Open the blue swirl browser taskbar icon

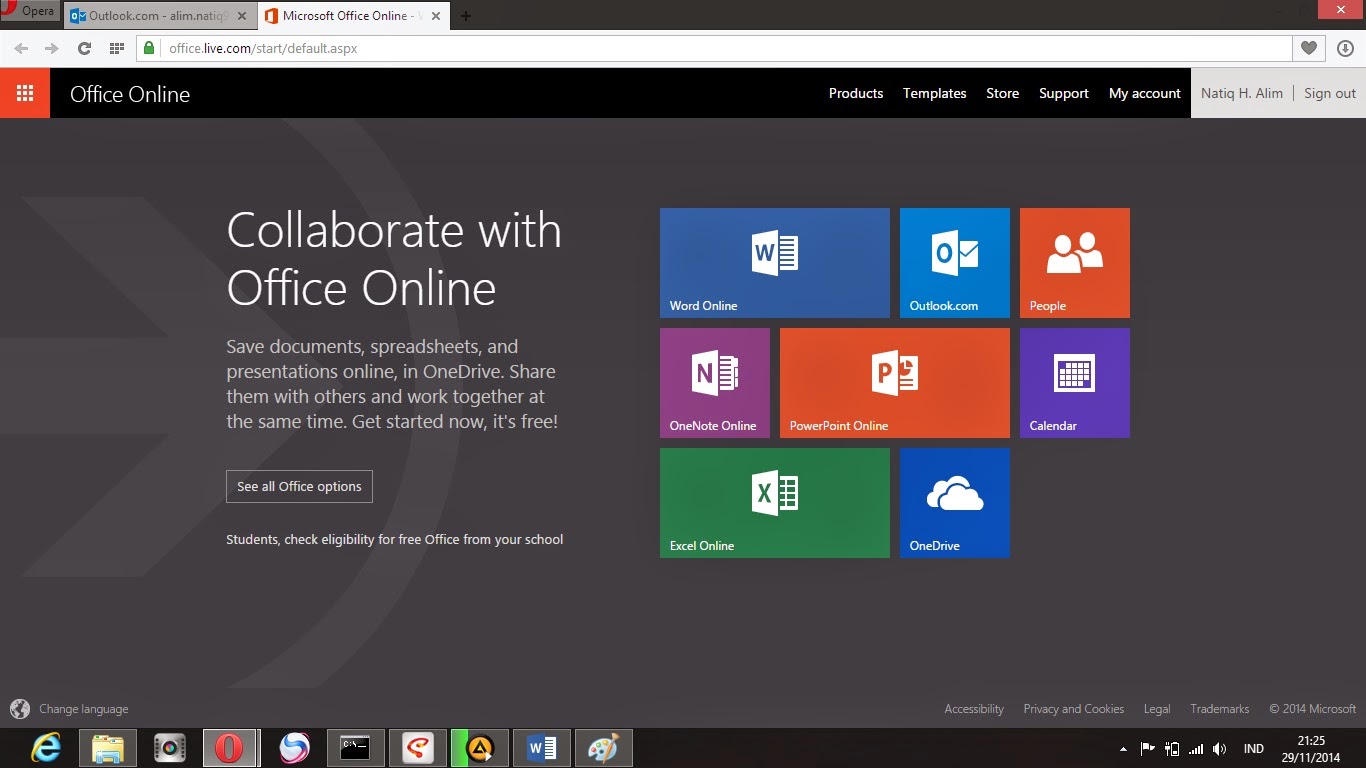[294, 748]
